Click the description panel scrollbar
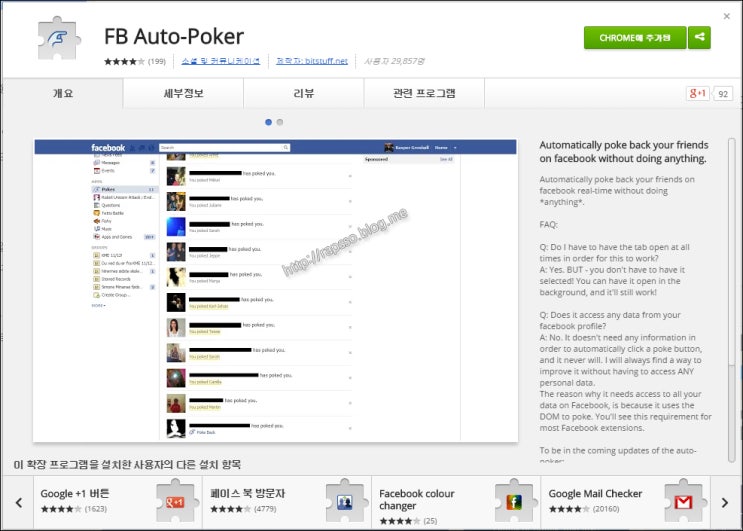 pyautogui.click(x=732, y=299)
